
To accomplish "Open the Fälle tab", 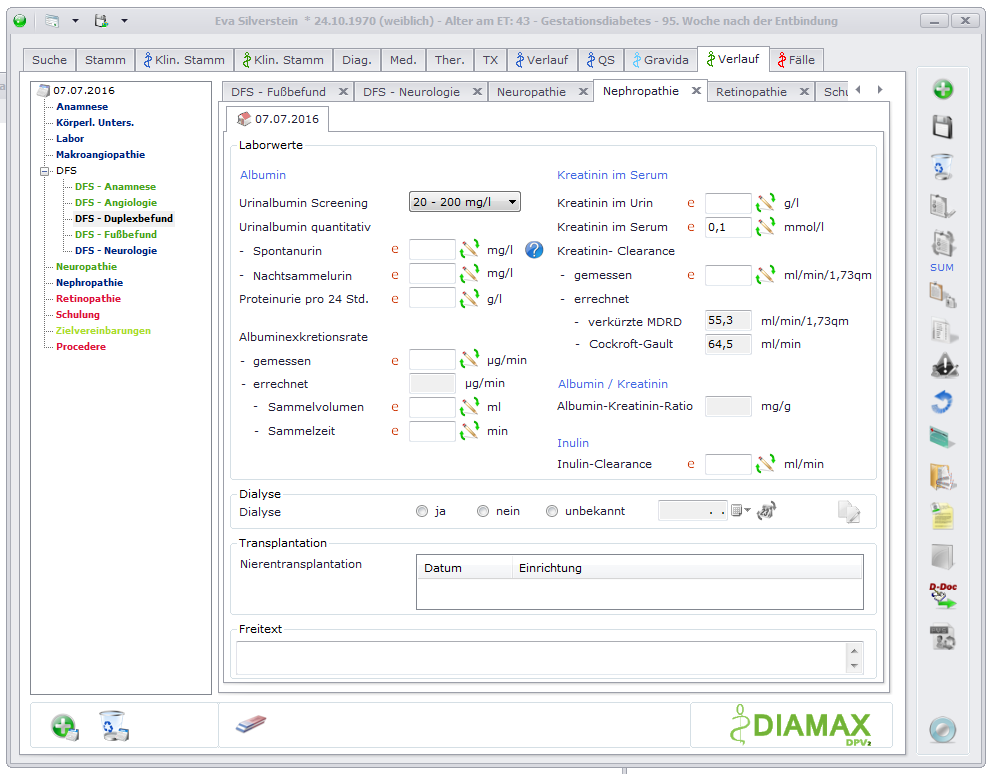I will (797, 60).
